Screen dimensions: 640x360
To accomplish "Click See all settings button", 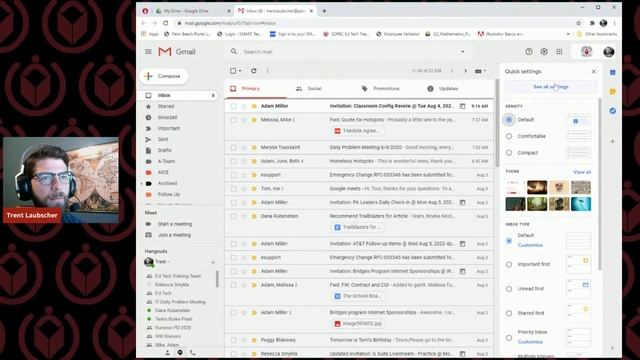I will click(x=551, y=87).
